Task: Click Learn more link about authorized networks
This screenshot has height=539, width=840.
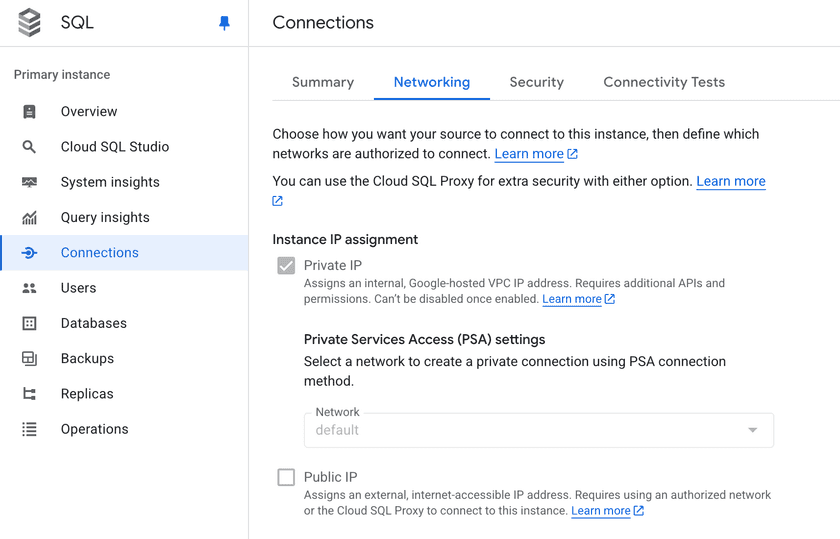Action: pos(529,154)
